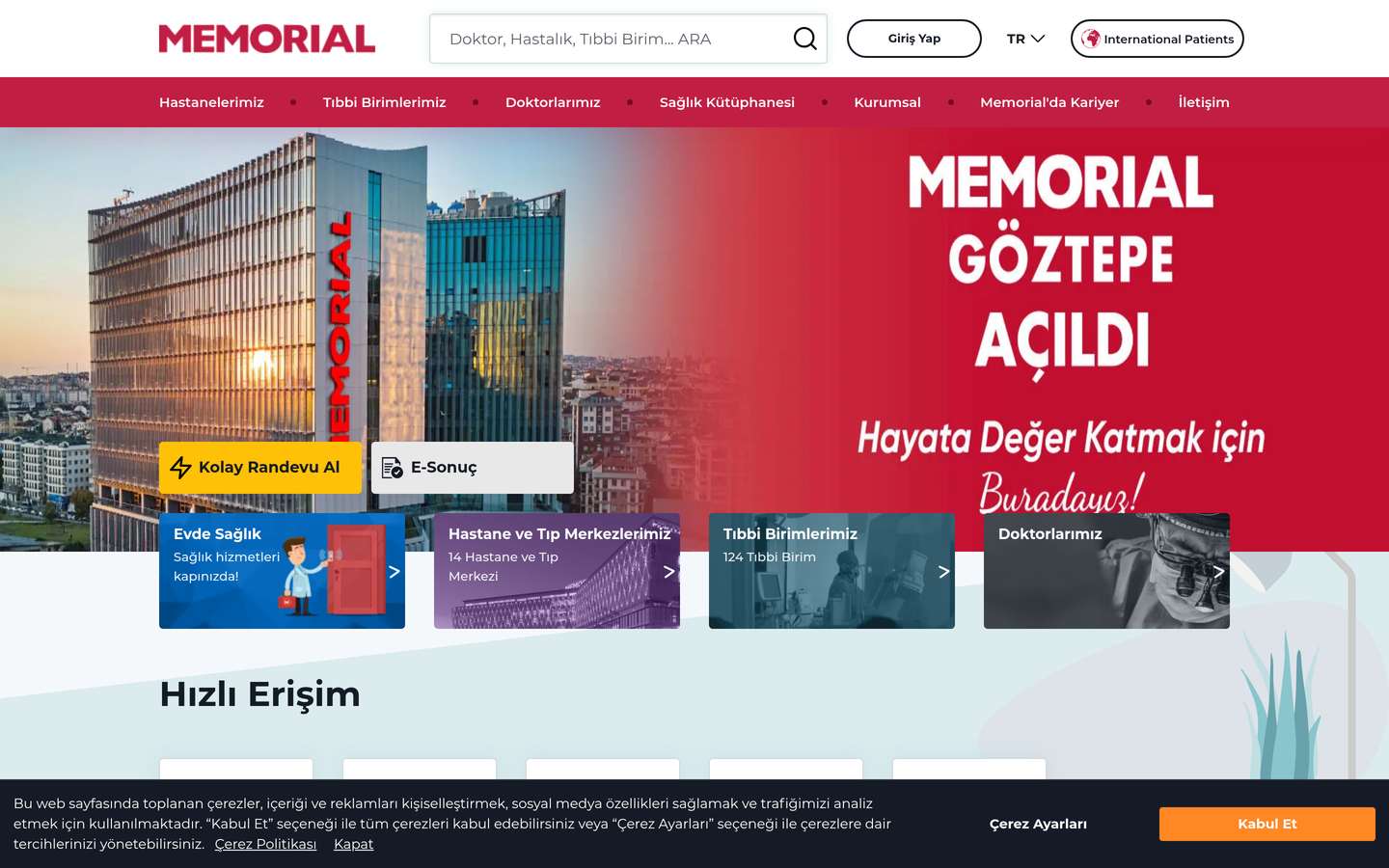Open Tıbbi Birimlerimiz menu item

[x=384, y=102]
